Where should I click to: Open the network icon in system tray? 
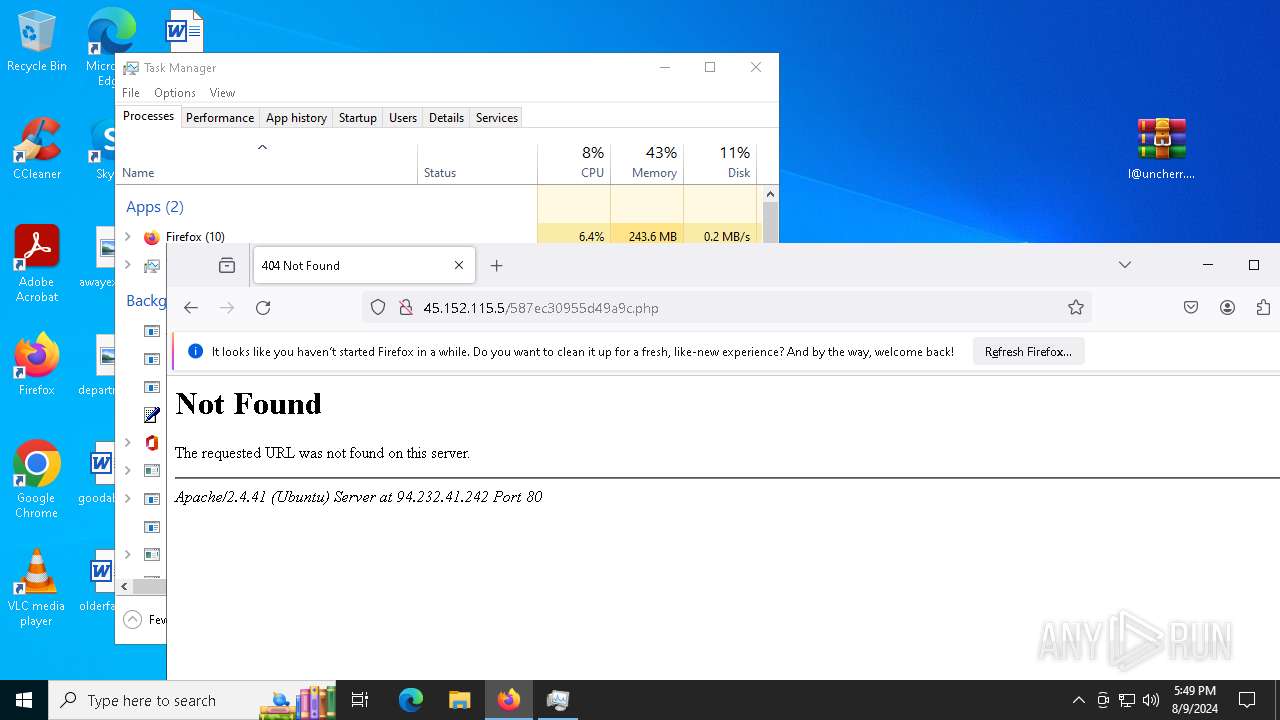[x=1127, y=700]
